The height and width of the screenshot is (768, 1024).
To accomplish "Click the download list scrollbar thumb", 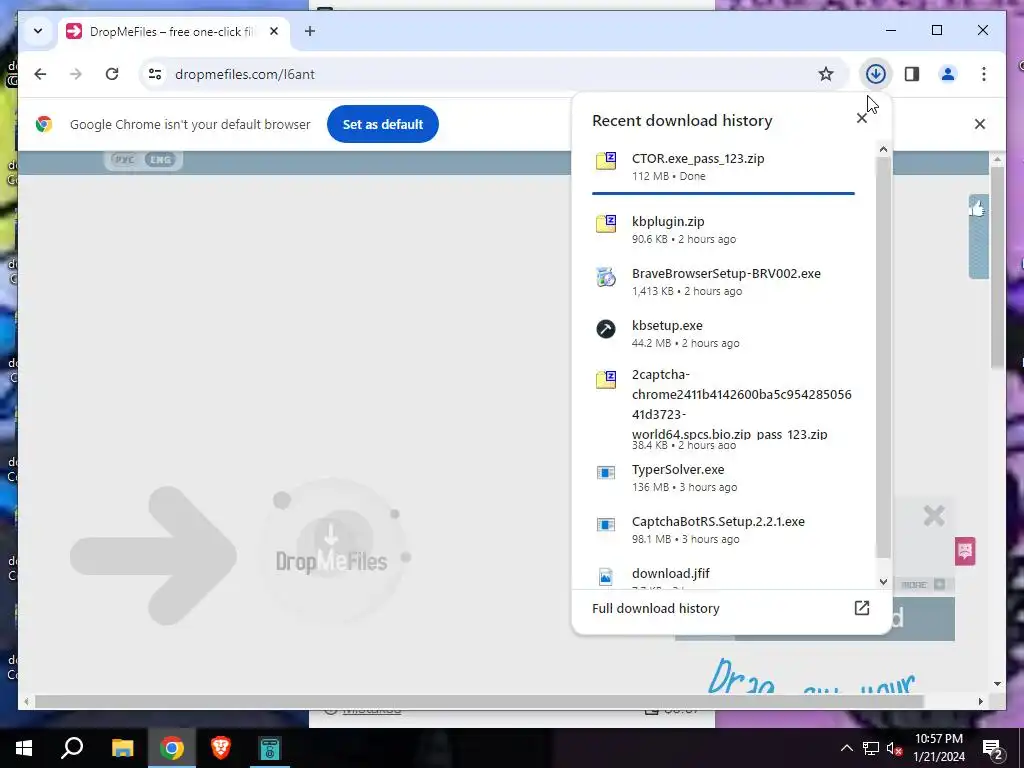I will [x=883, y=357].
